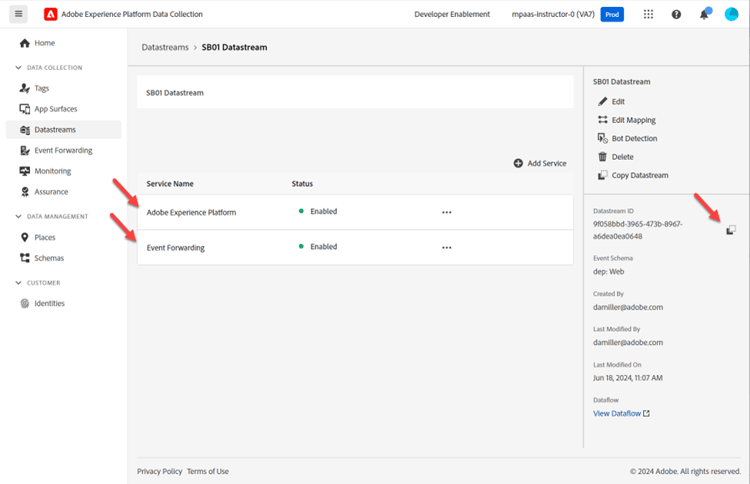
Task: Navigate to the Datastreams breadcrumb
Action: [x=165, y=47]
